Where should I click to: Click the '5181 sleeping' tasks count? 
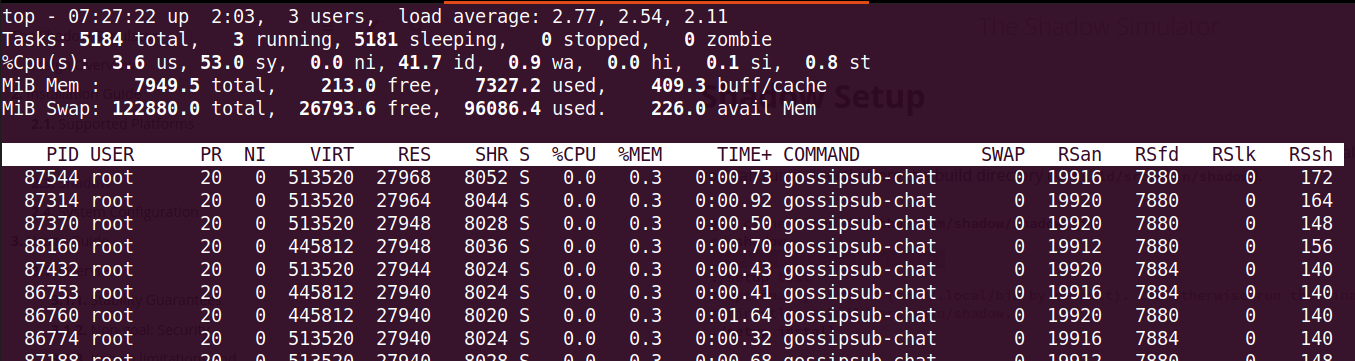tap(426, 40)
